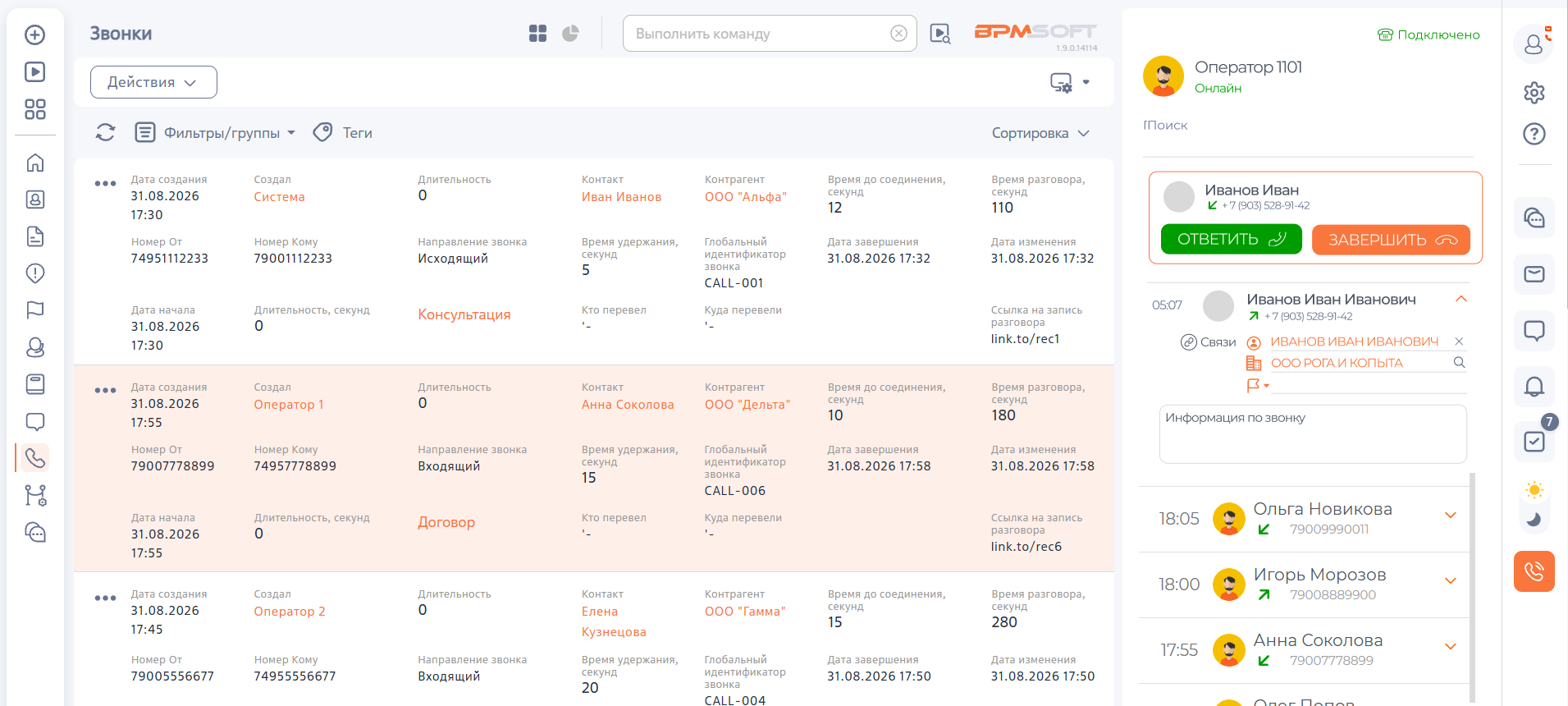
Task: Switch to analytics pie-chart view icon
Action: [x=570, y=34]
